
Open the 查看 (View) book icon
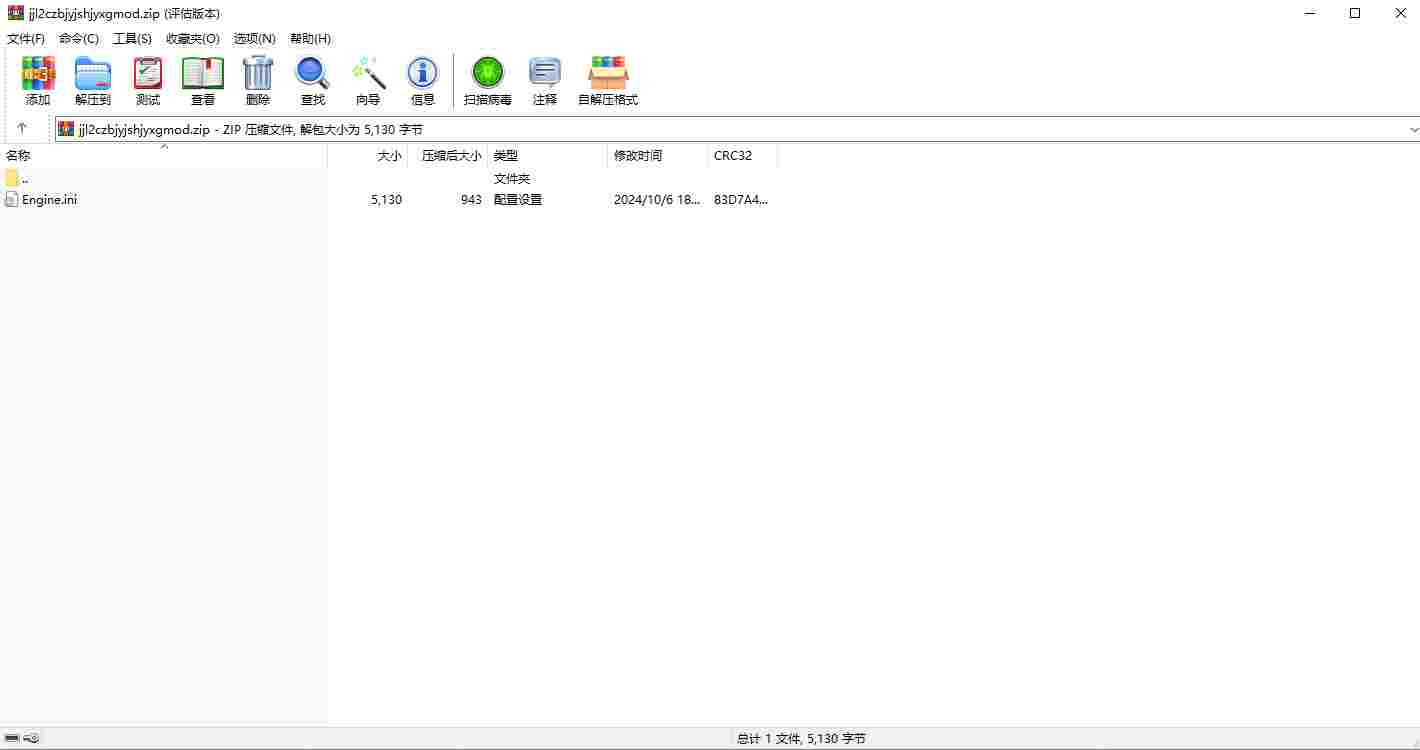coord(203,73)
